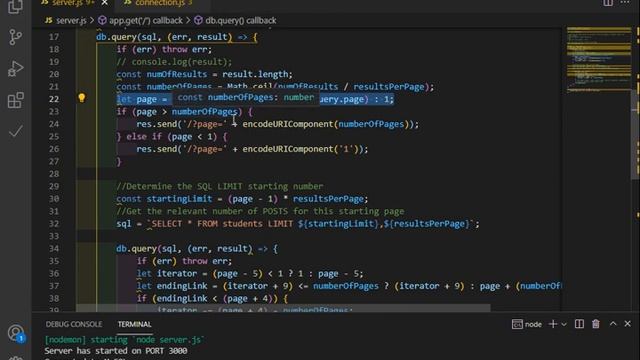Open the Accounts menu icon

[x=16, y=333]
